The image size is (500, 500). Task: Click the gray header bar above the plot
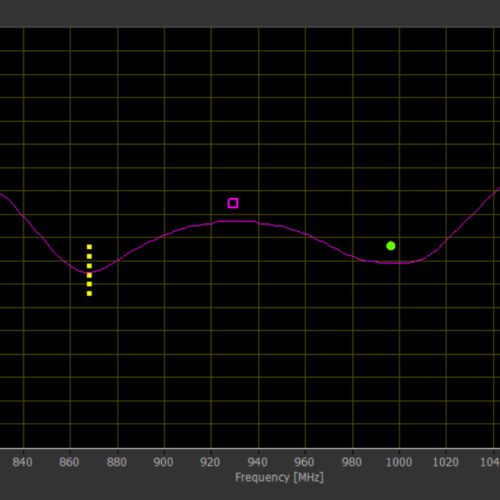pyautogui.click(x=250, y=13)
